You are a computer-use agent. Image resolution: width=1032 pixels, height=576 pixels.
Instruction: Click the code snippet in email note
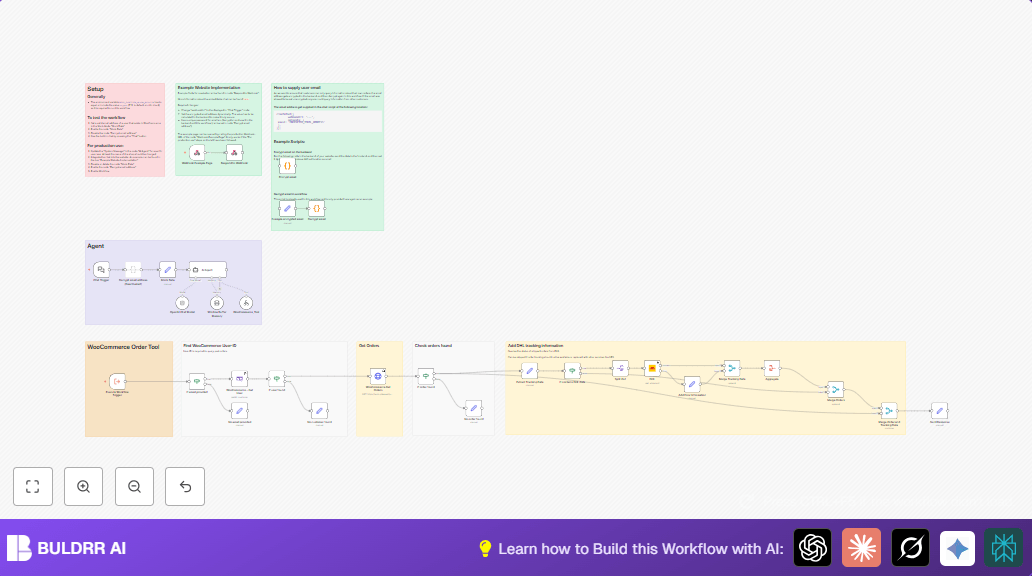[327, 121]
